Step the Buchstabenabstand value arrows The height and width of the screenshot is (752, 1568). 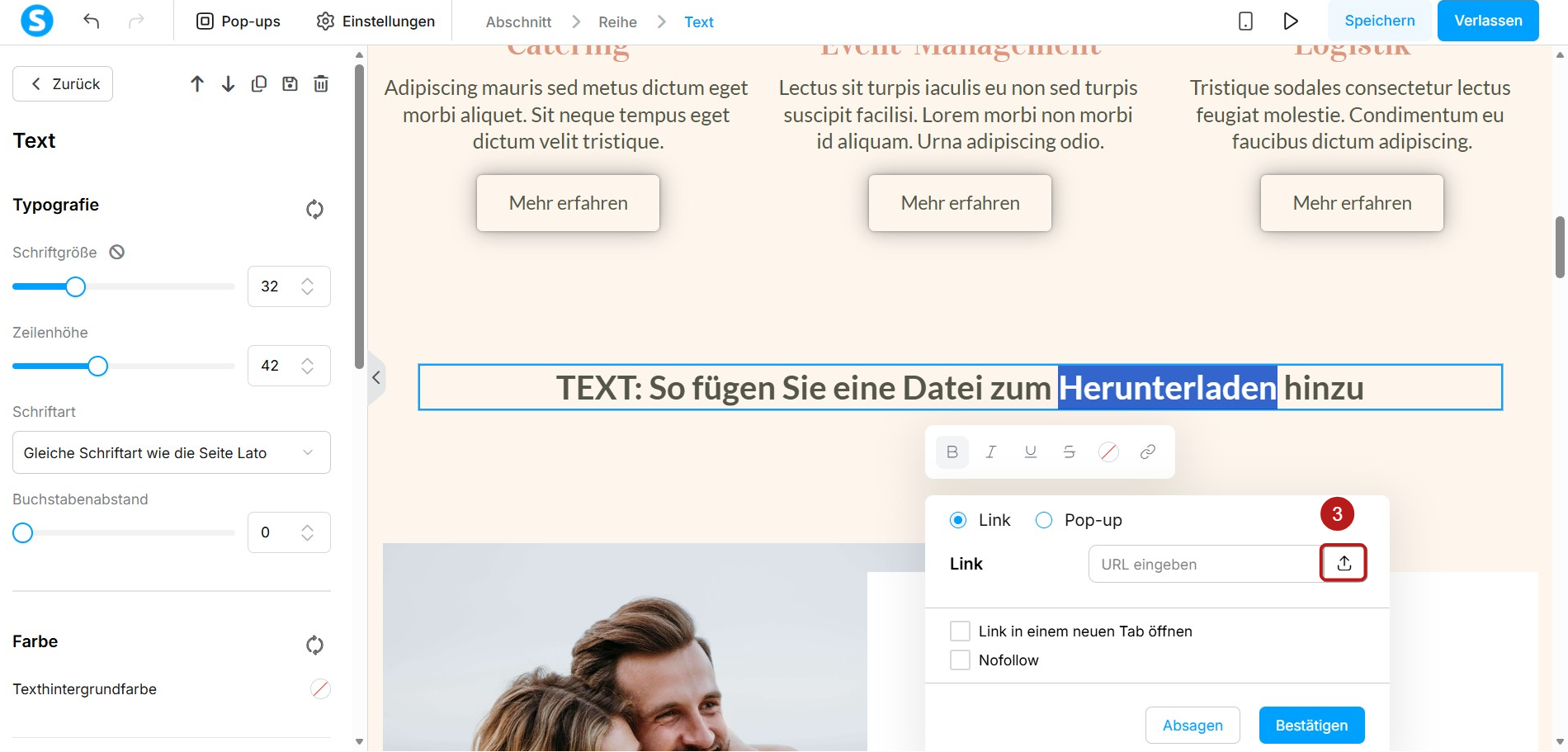click(x=308, y=532)
